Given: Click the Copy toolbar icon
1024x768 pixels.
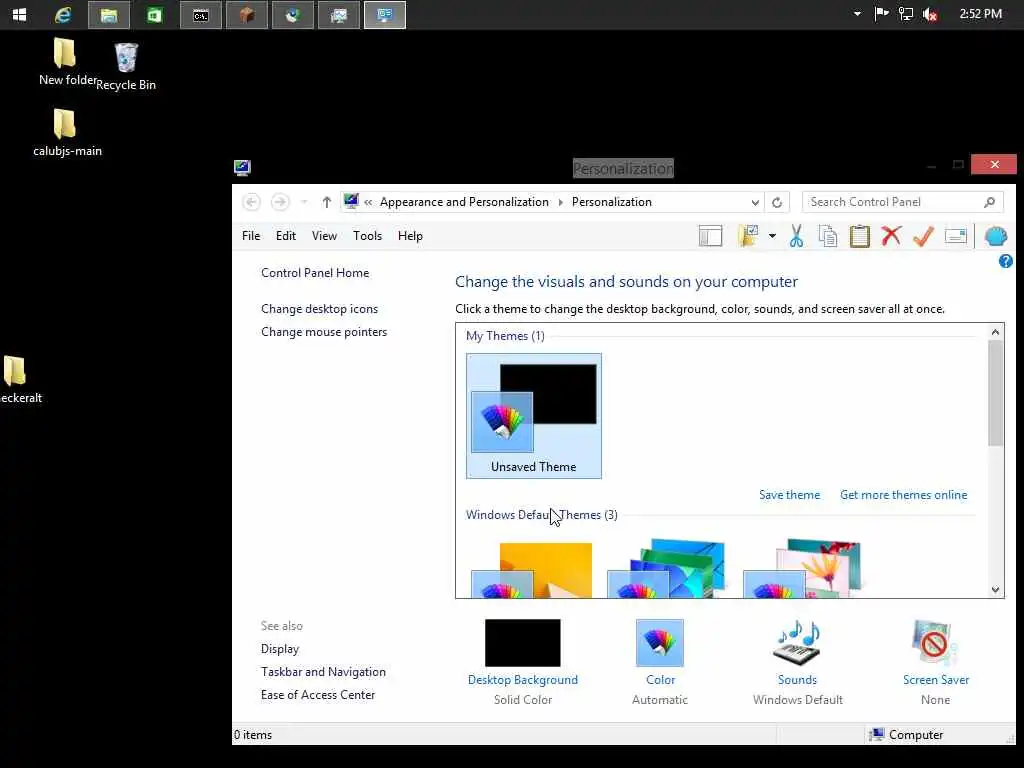Looking at the screenshot, I should pos(828,236).
